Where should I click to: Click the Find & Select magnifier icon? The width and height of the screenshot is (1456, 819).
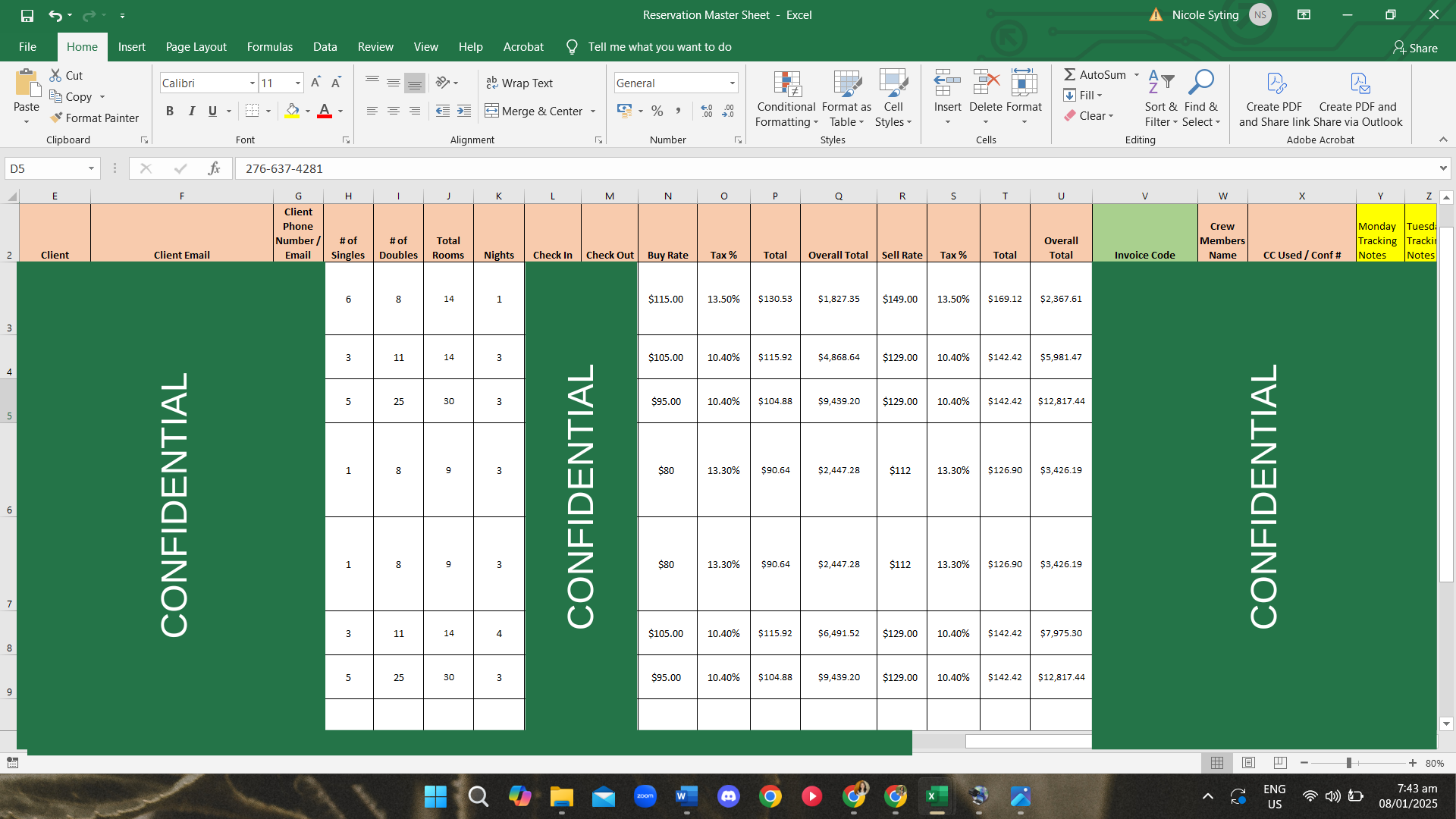1200,83
